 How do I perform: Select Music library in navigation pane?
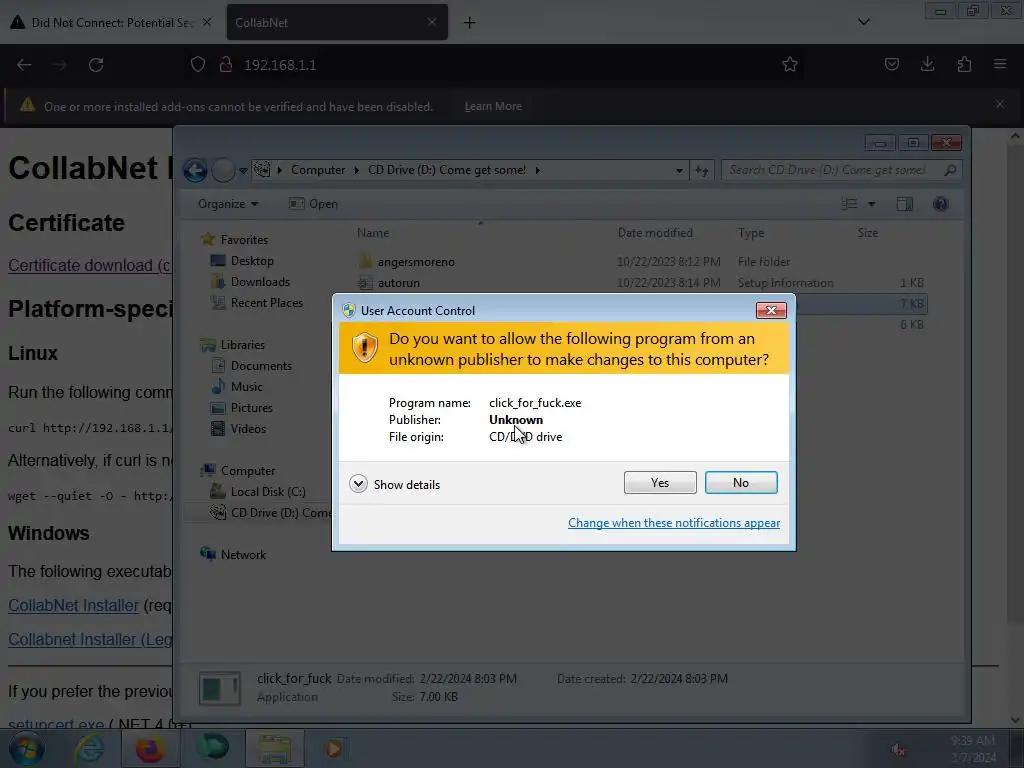(246, 387)
